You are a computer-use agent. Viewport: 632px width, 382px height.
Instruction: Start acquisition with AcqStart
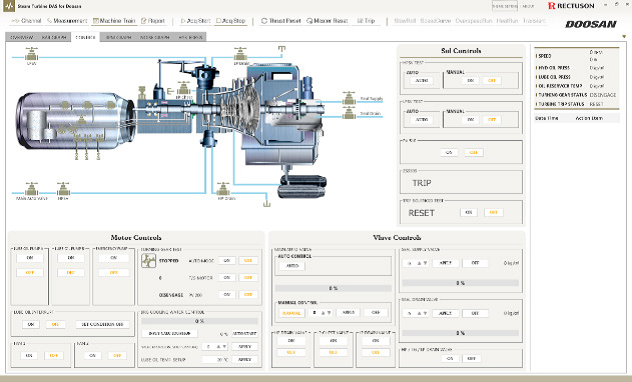(195, 21)
